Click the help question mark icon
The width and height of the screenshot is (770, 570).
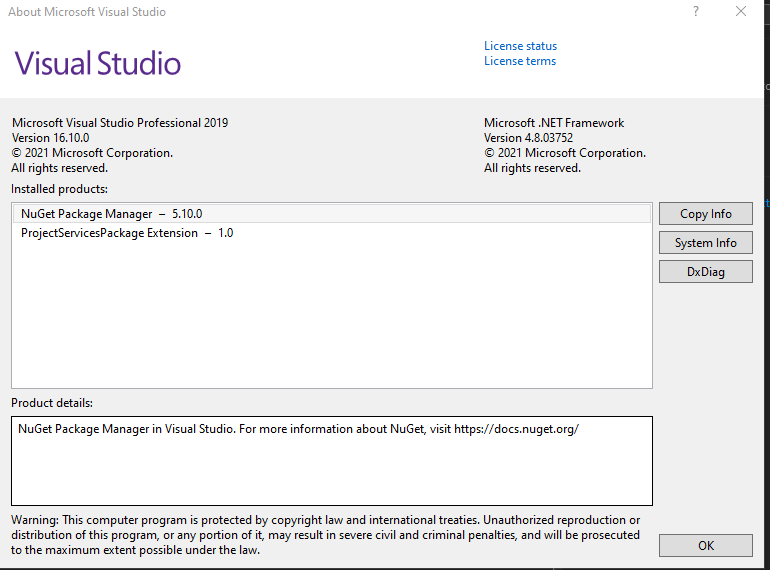696,12
